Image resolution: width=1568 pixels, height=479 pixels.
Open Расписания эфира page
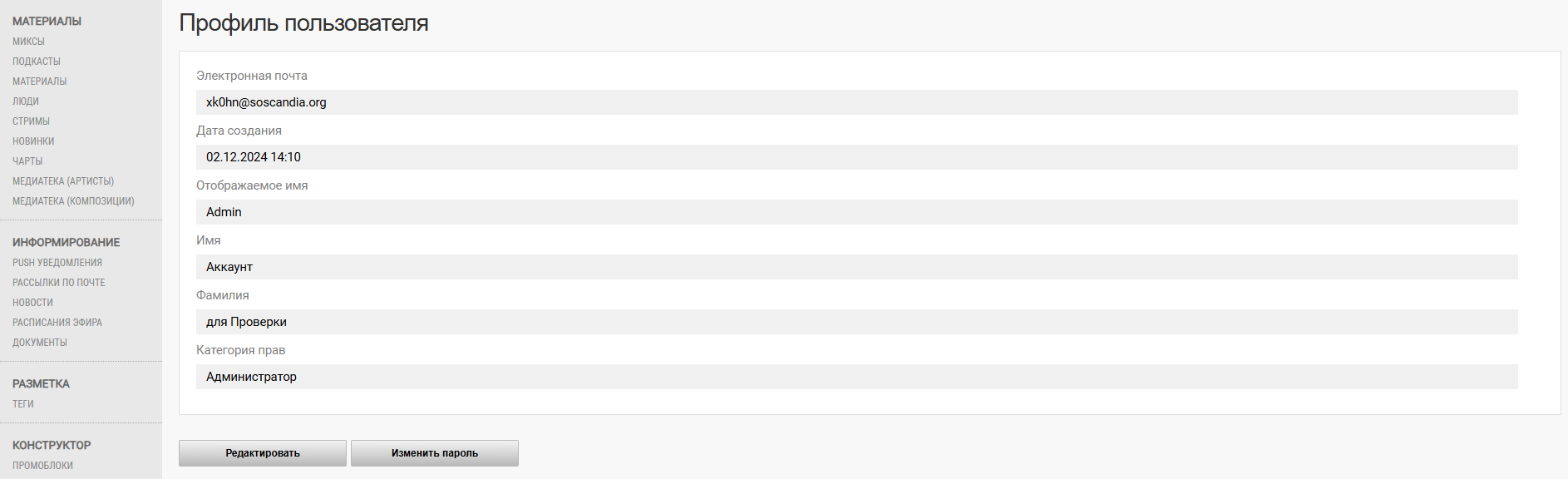(x=57, y=323)
